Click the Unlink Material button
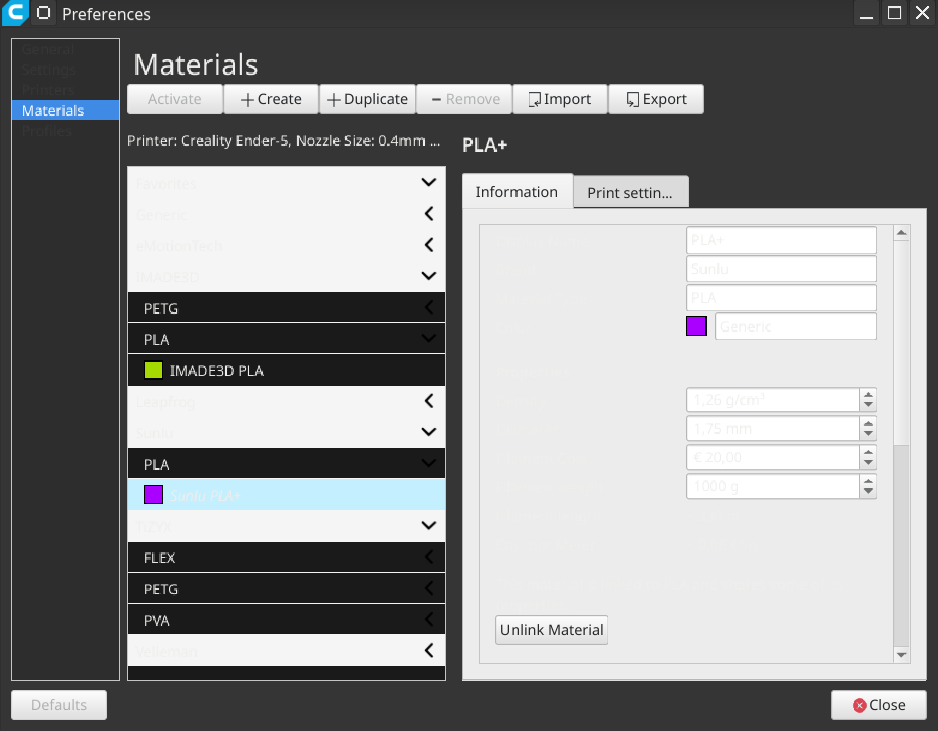The height and width of the screenshot is (731, 938). [x=552, y=630]
